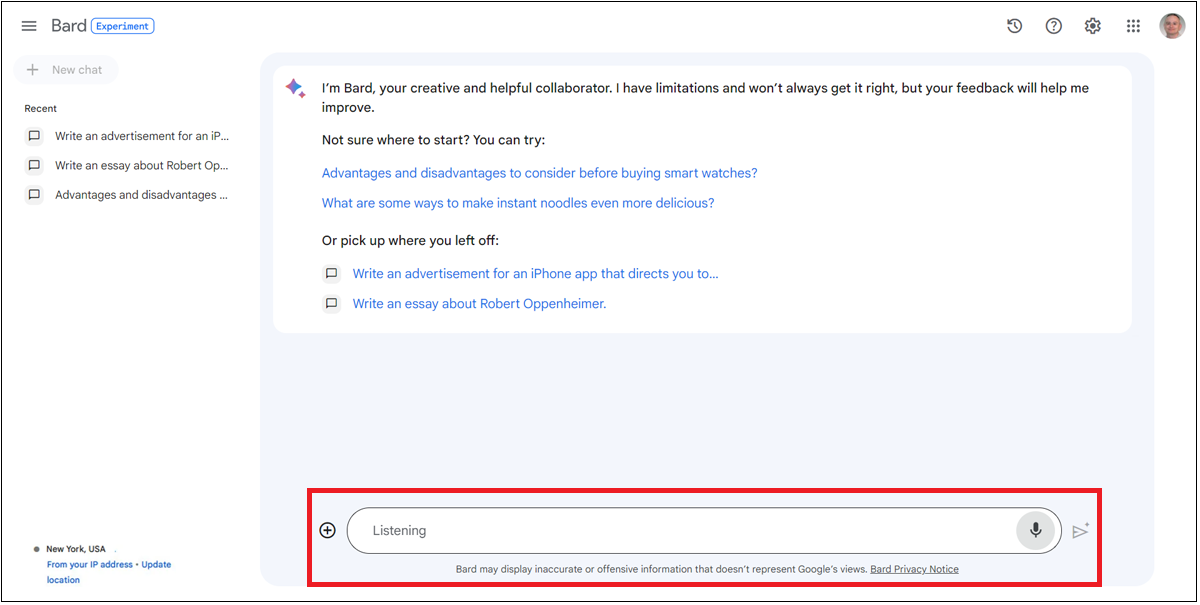Viewport: 1200px width, 605px height.
Task: Resume 'Write an essay about Robert Oppenheimer.' chat
Action: (x=479, y=303)
